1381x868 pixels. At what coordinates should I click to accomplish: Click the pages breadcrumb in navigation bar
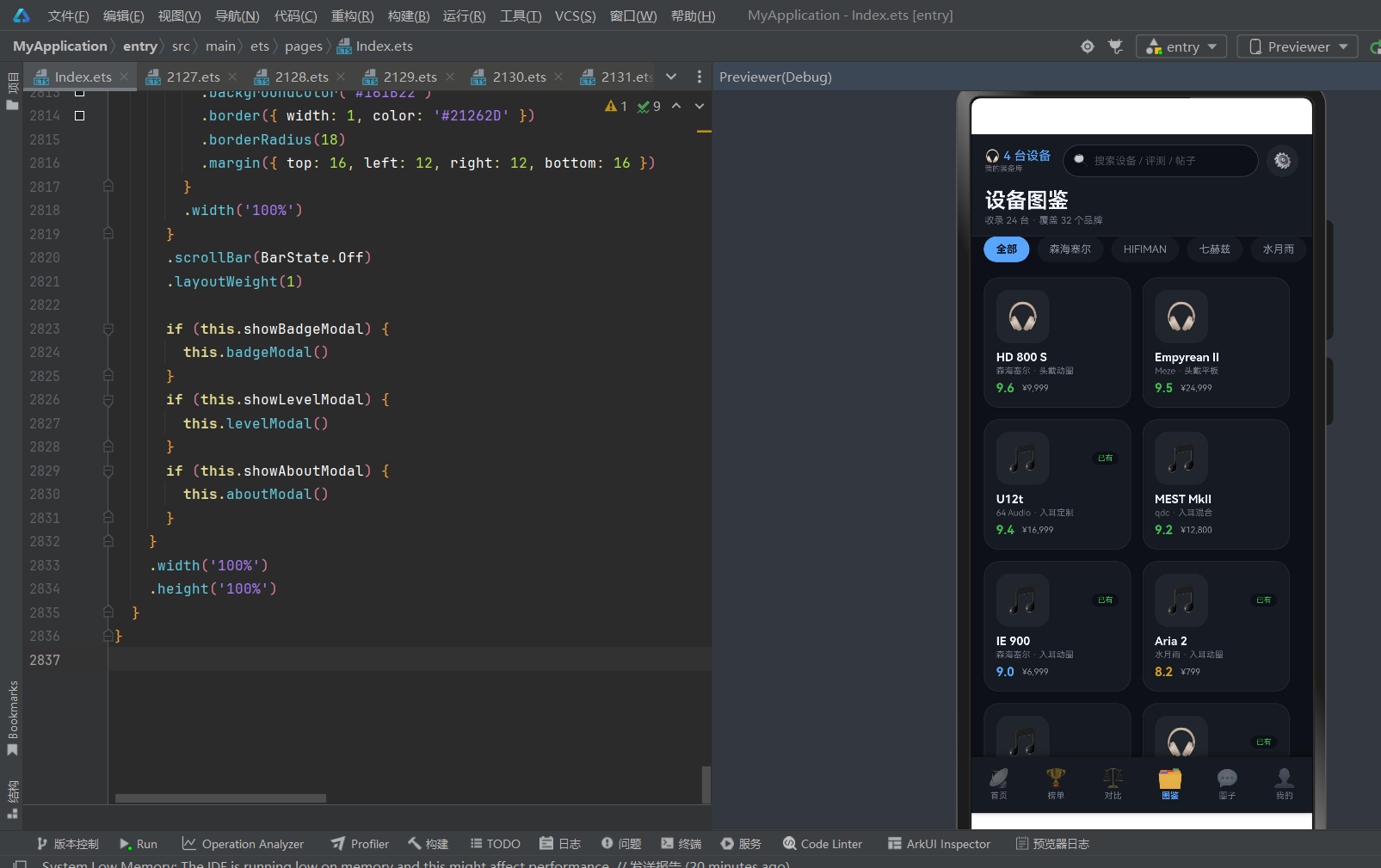click(x=304, y=46)
